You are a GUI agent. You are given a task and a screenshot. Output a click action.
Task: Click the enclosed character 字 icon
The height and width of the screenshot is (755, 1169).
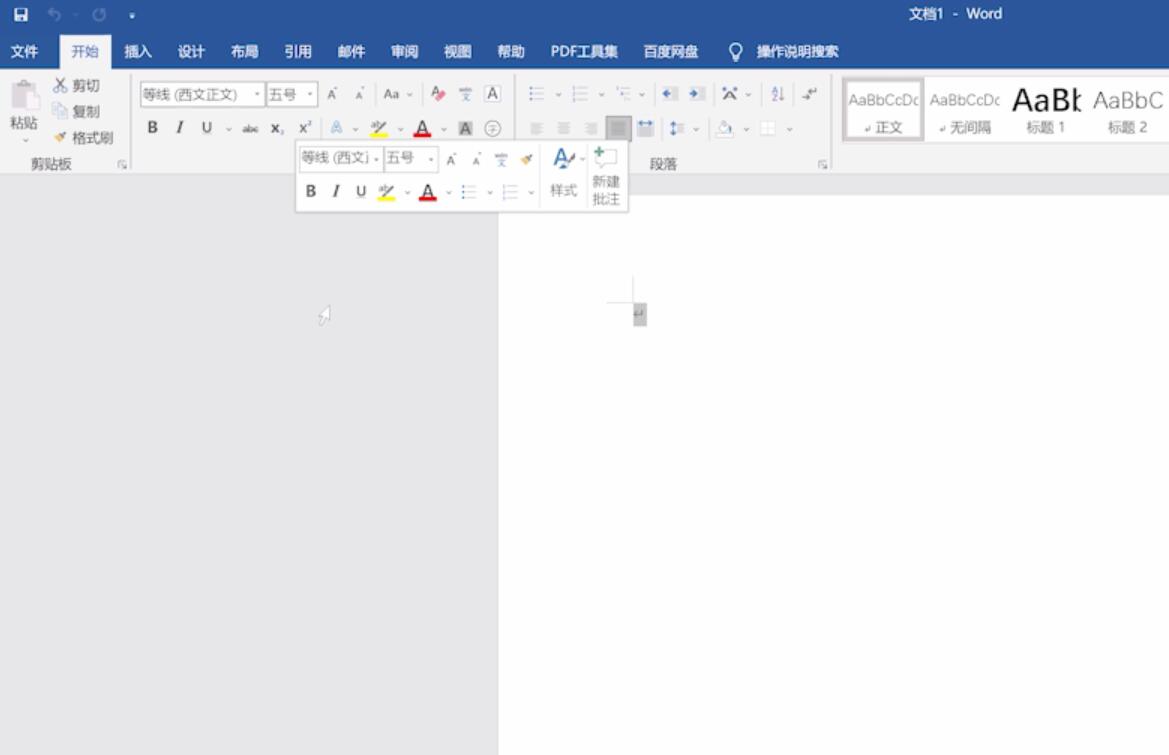click(x=492, y=128)
